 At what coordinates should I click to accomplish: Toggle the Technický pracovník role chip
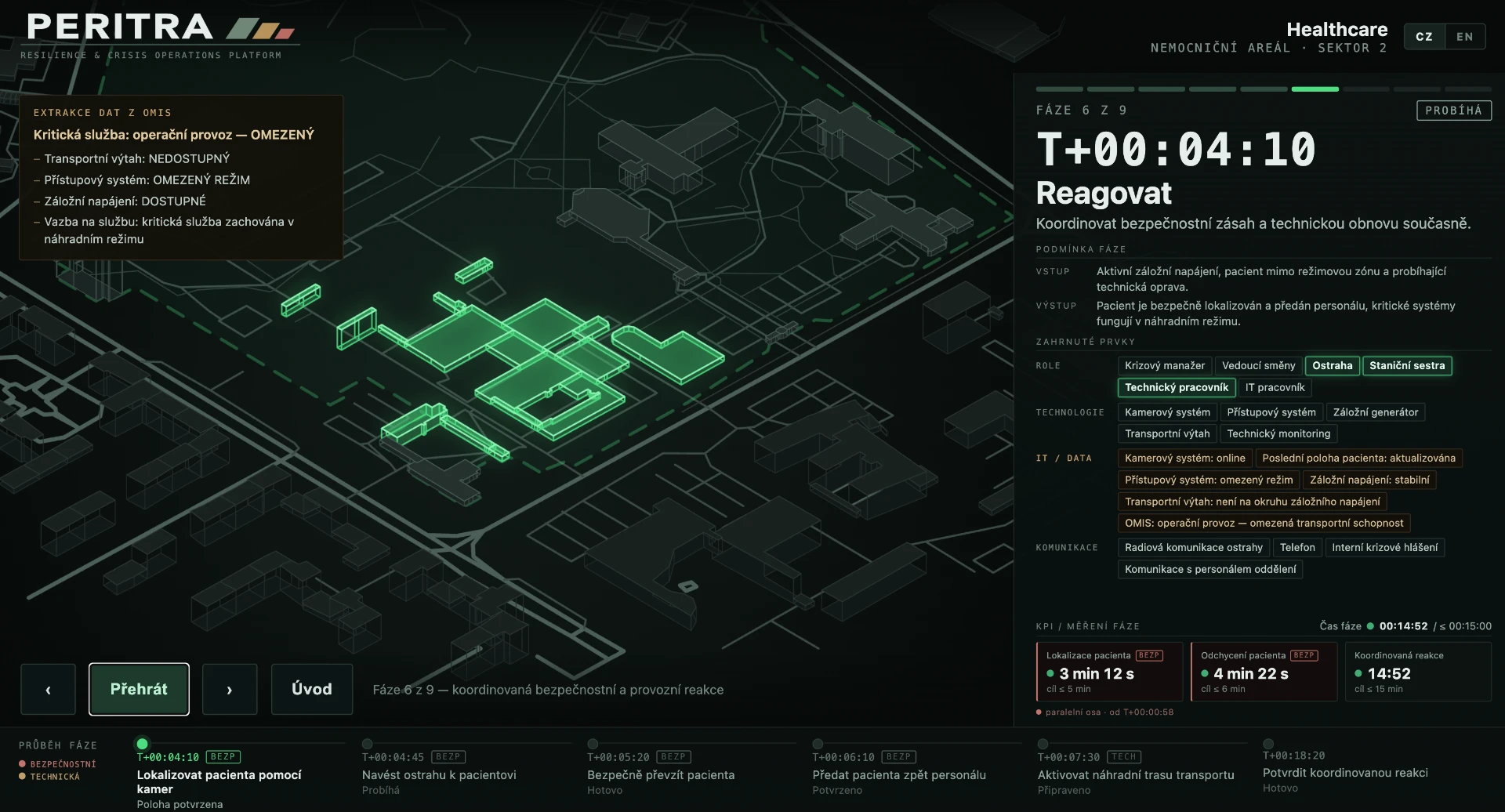click(x=1177, y=387)
